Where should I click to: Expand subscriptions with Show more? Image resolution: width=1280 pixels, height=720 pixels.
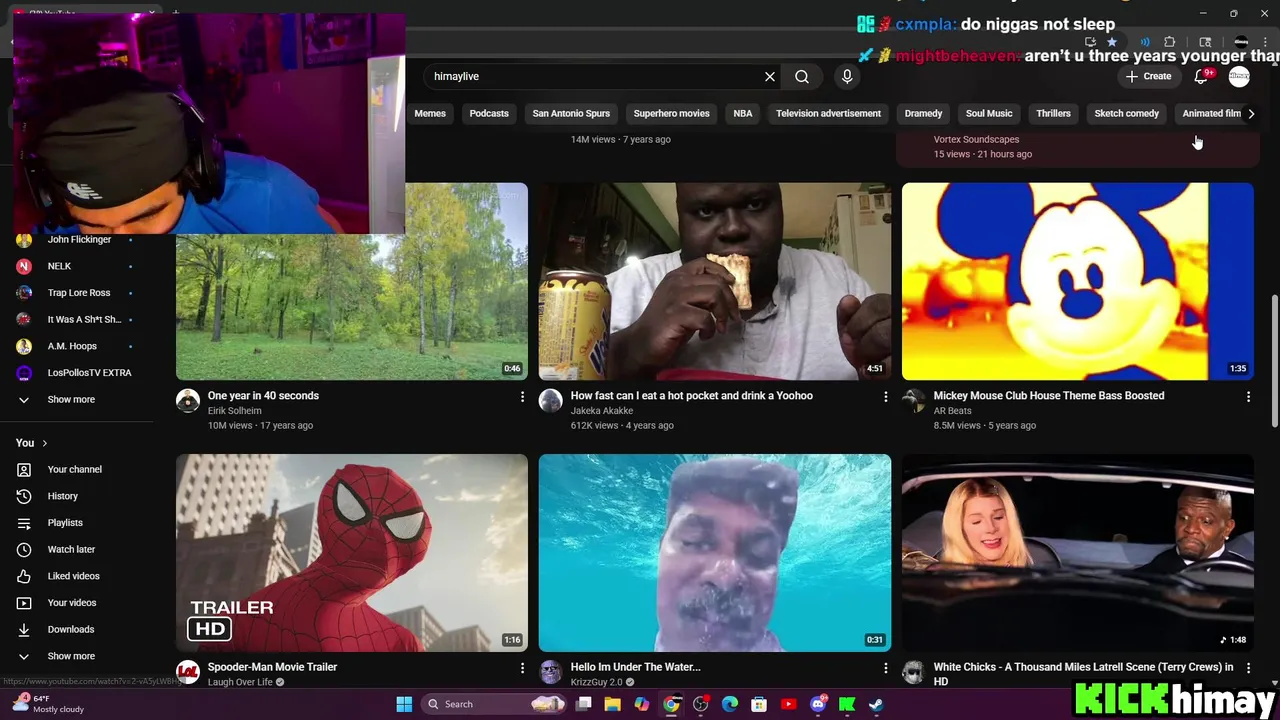[71, 399]
